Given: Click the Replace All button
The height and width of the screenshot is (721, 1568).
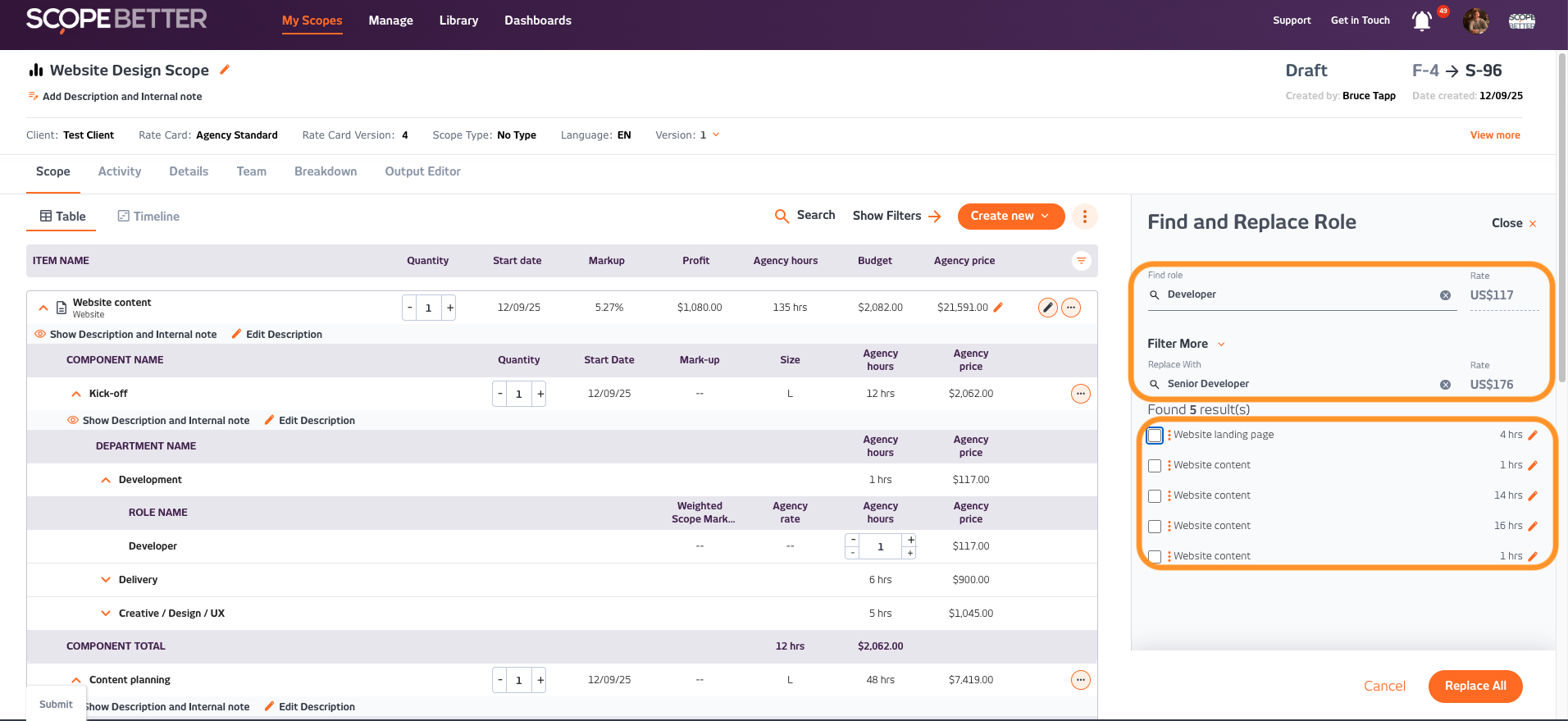Looking at the screenshot, I should (x=1475, y=687).
